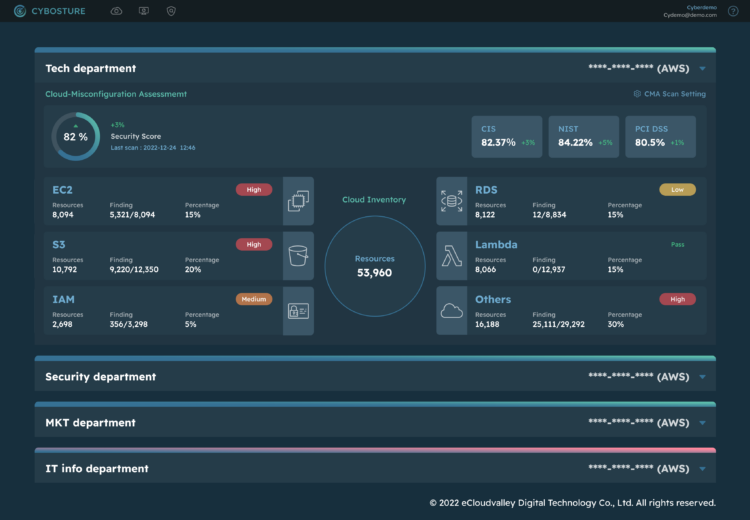Viewport: 750px width, 520px height.
Task: Open help via the question mark icon
Action: coord(735,11)
